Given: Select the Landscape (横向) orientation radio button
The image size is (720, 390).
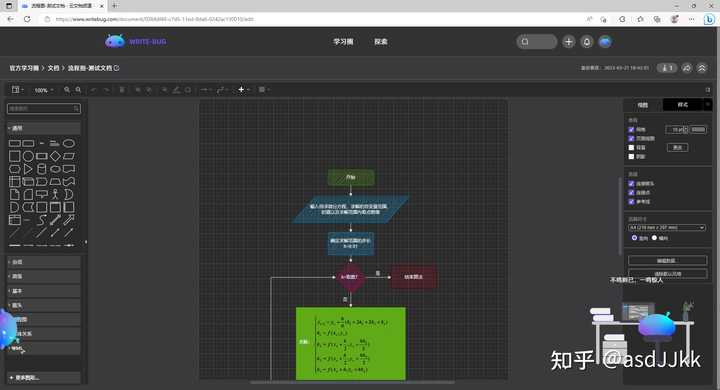Looking at the screenshot, I should 654,238.
